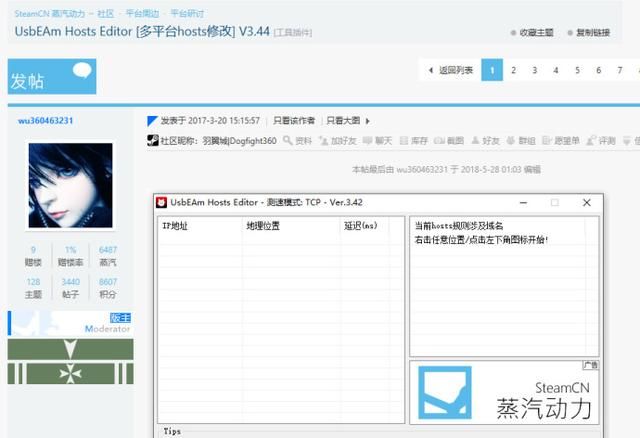Toggle 收藏主题 favorite thread
This screenshot has height=438, width=640.
coord(532,33)
